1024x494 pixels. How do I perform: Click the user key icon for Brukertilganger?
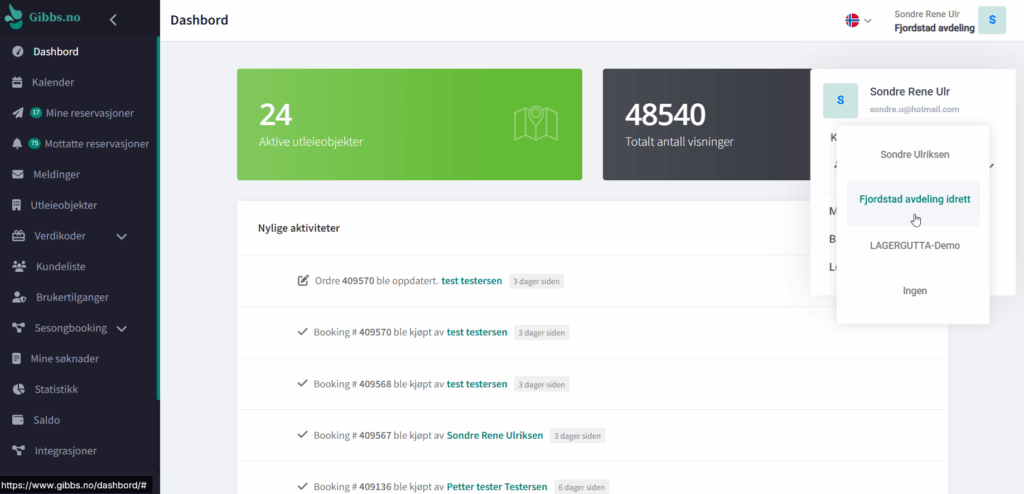(x=19, y=297)
